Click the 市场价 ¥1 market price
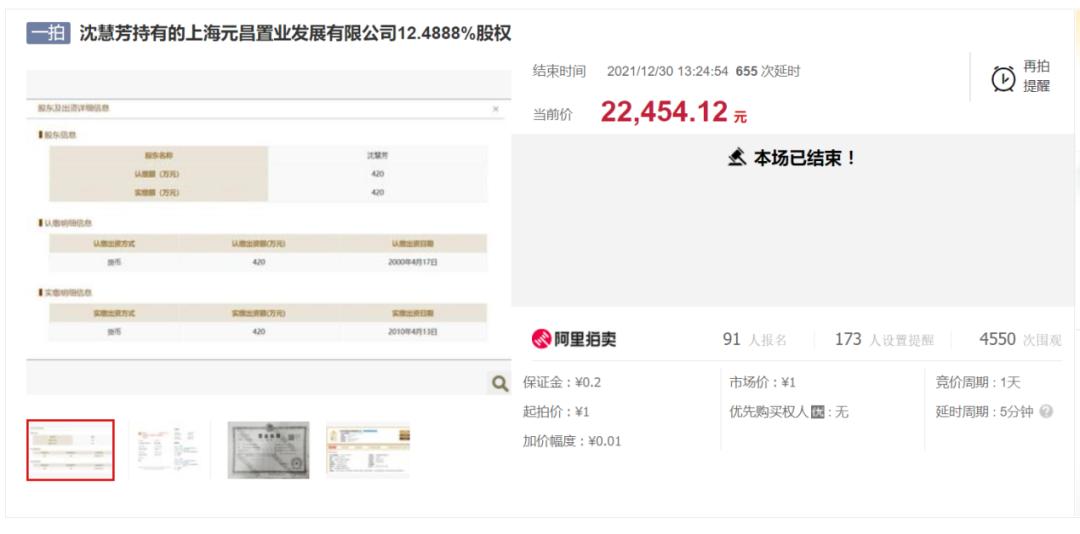The height and width of the screenshot is (534, 1080). [x=762, y=382]
